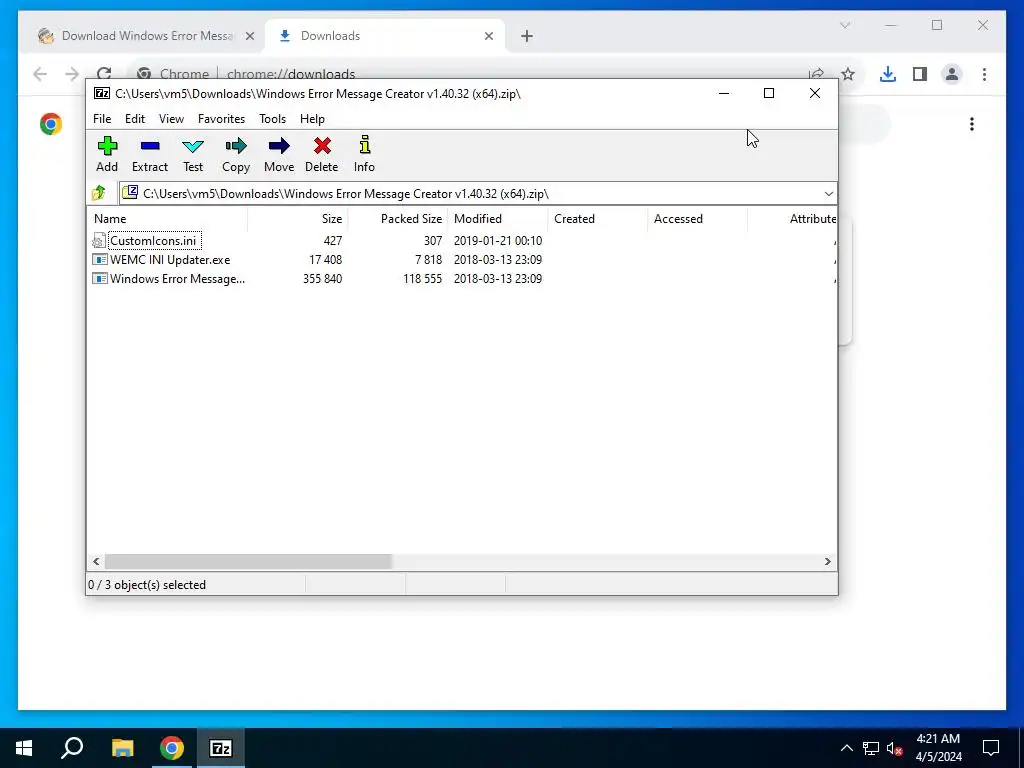
Task: Click size value 355 840
Action: (322, 279)
